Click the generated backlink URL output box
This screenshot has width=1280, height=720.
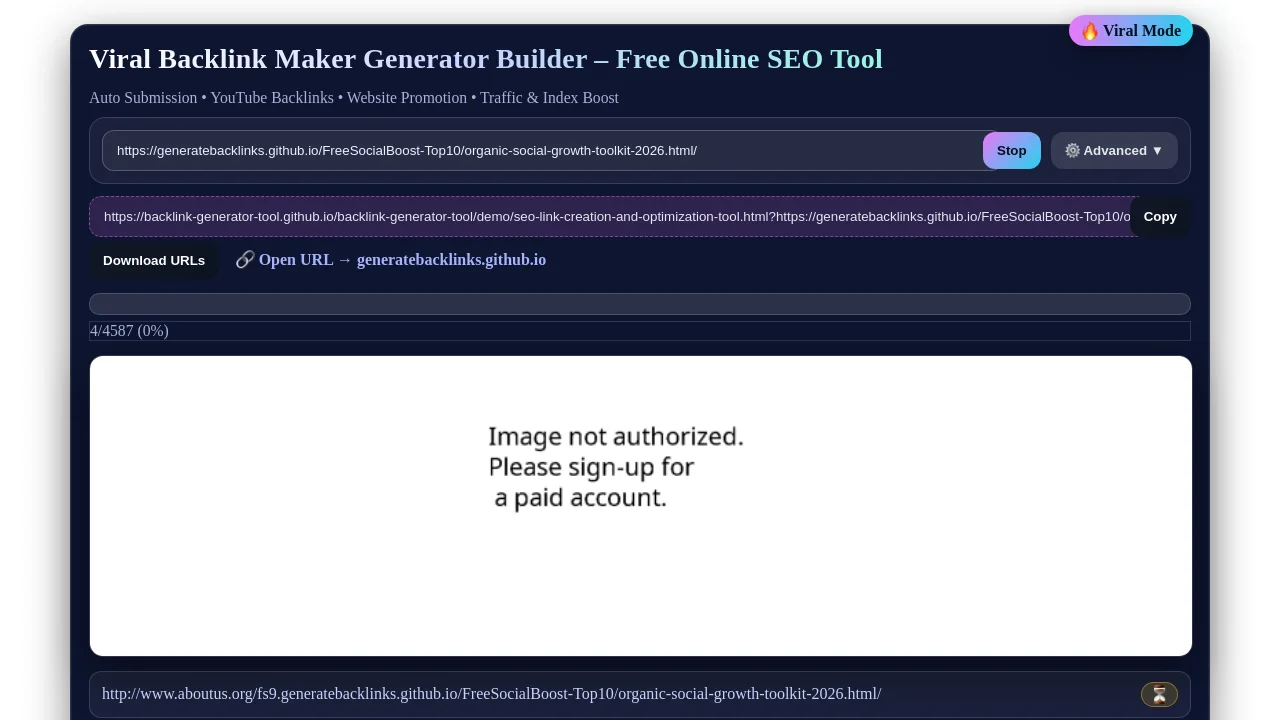tap(615, 217)
